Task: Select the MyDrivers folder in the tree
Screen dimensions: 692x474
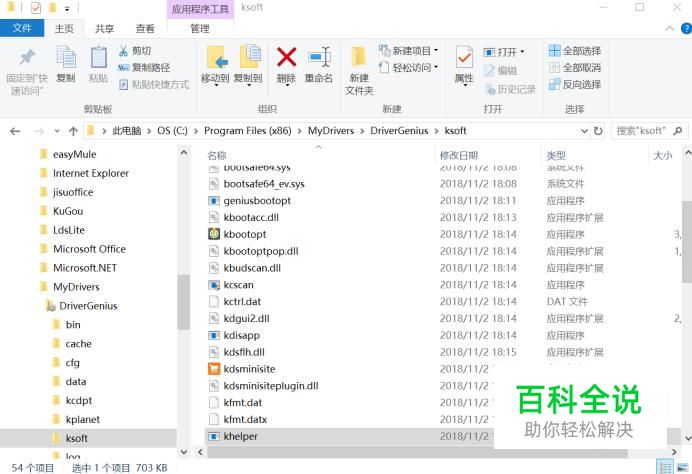Action: (76, 287)
